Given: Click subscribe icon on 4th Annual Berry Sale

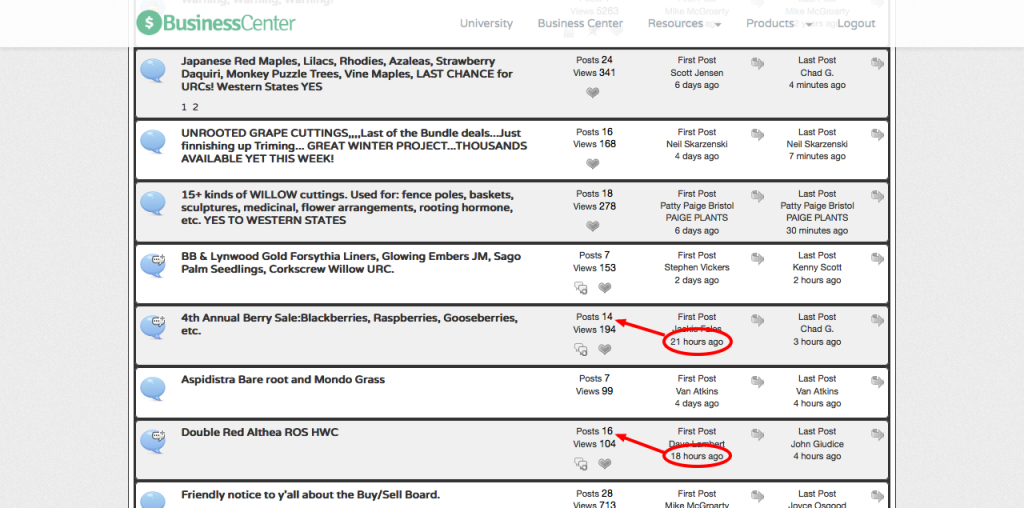Looking at the screenshot, I should coord(581,350).
